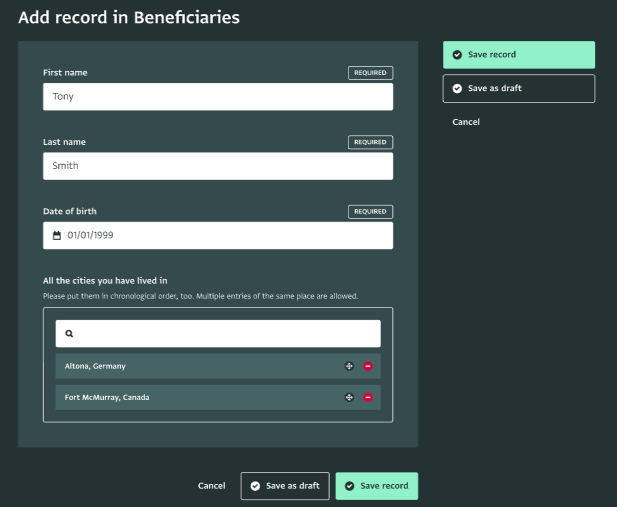Click the calendar icon in Date of birth
The width and height of the screenshot is (617, 507).
58,236
